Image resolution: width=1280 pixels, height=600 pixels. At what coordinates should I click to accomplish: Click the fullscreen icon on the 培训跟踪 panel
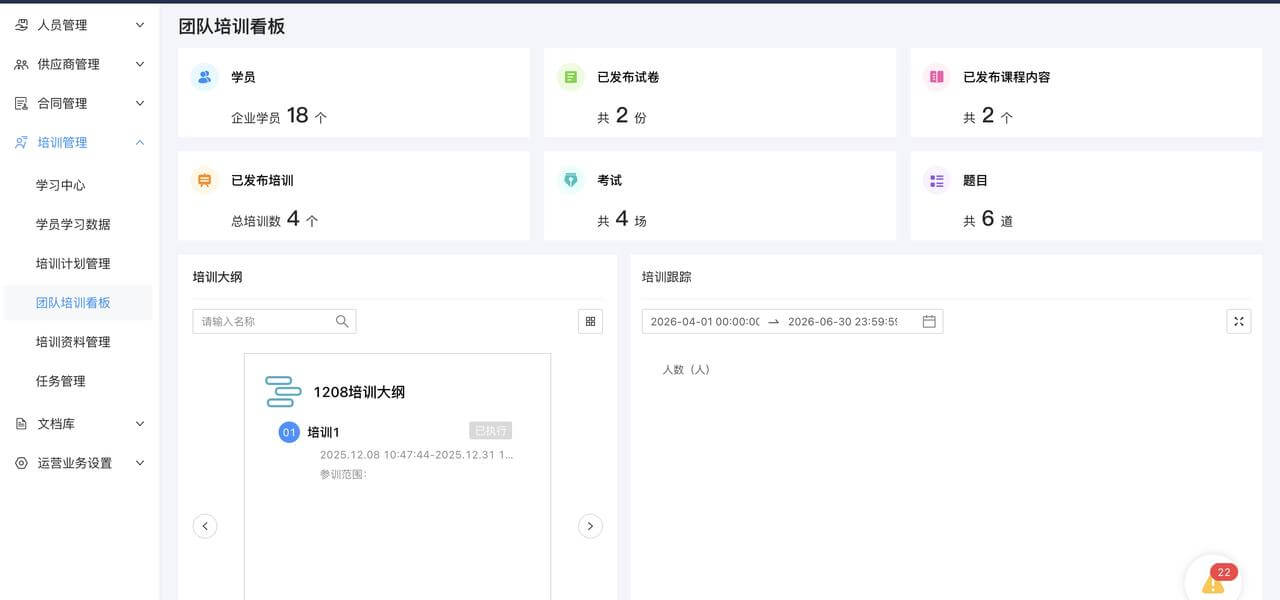pyautogui.click(x=1239, y=321)
